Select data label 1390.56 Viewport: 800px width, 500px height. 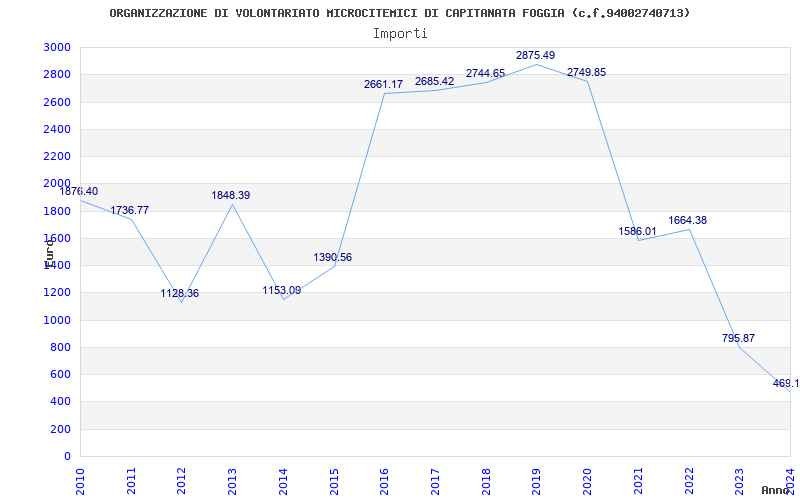333,257
